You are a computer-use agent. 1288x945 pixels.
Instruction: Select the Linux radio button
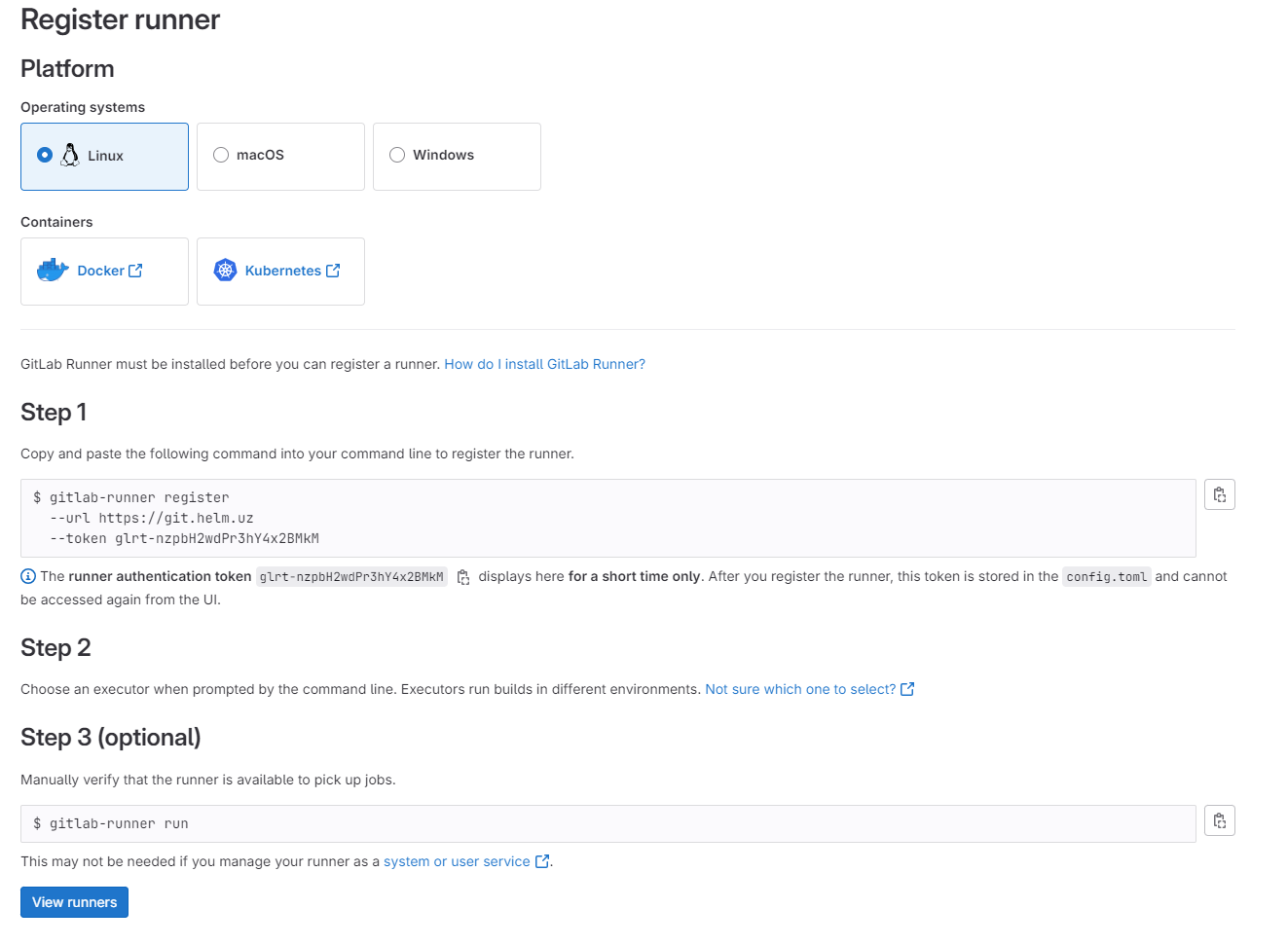tap(45, 155)
